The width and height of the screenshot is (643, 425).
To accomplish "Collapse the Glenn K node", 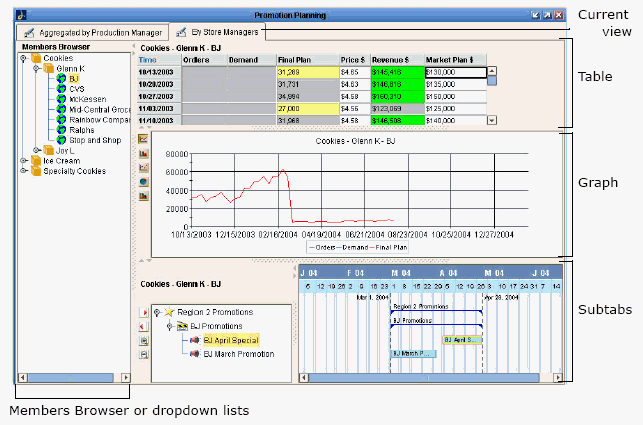I will [x=36, y=69].
